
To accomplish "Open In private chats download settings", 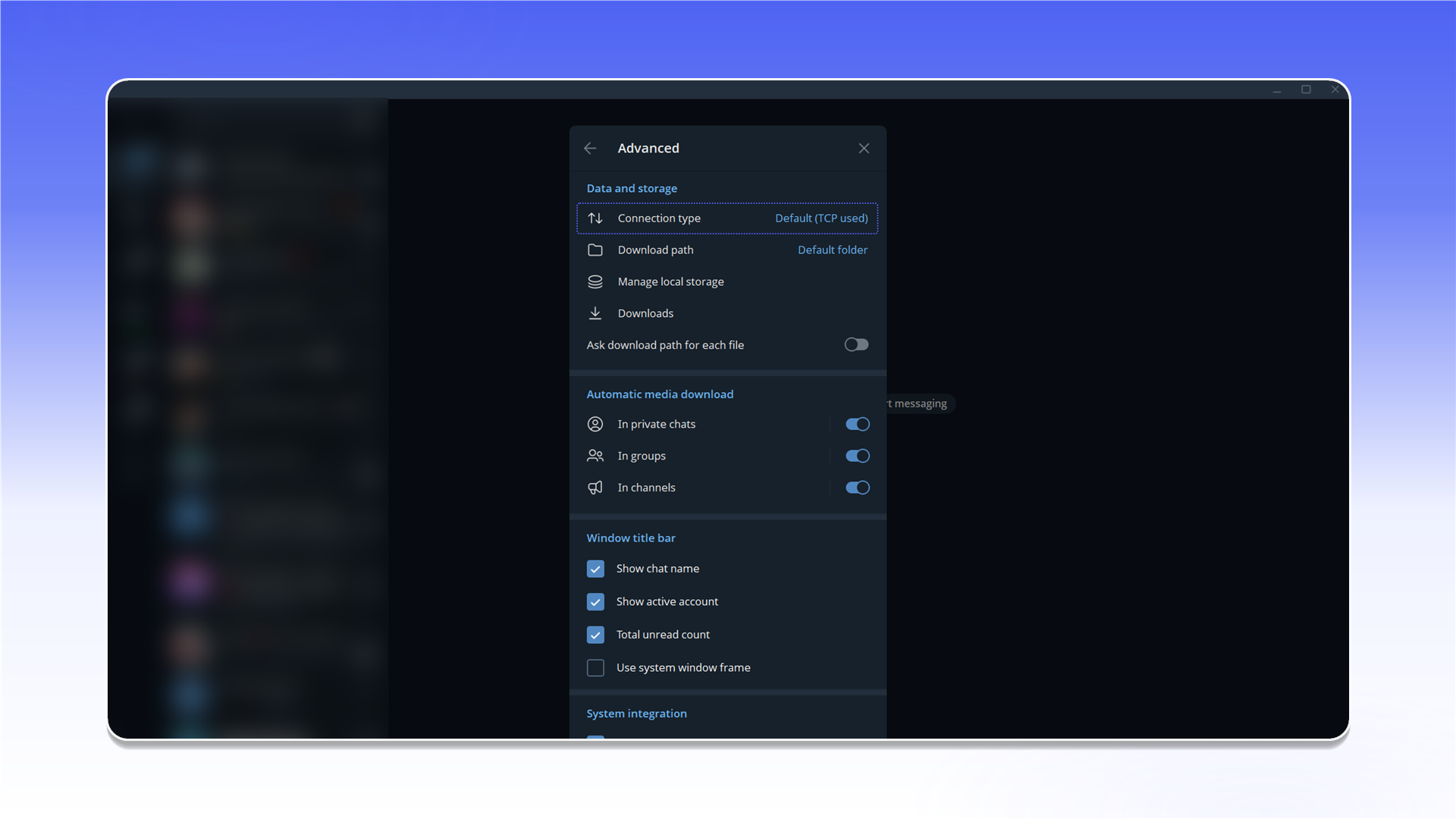I will tap(699, 424).
